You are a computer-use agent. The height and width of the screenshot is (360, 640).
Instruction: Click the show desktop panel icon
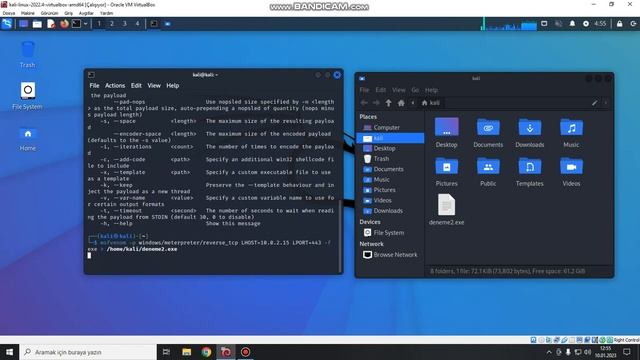coord(24,24)
